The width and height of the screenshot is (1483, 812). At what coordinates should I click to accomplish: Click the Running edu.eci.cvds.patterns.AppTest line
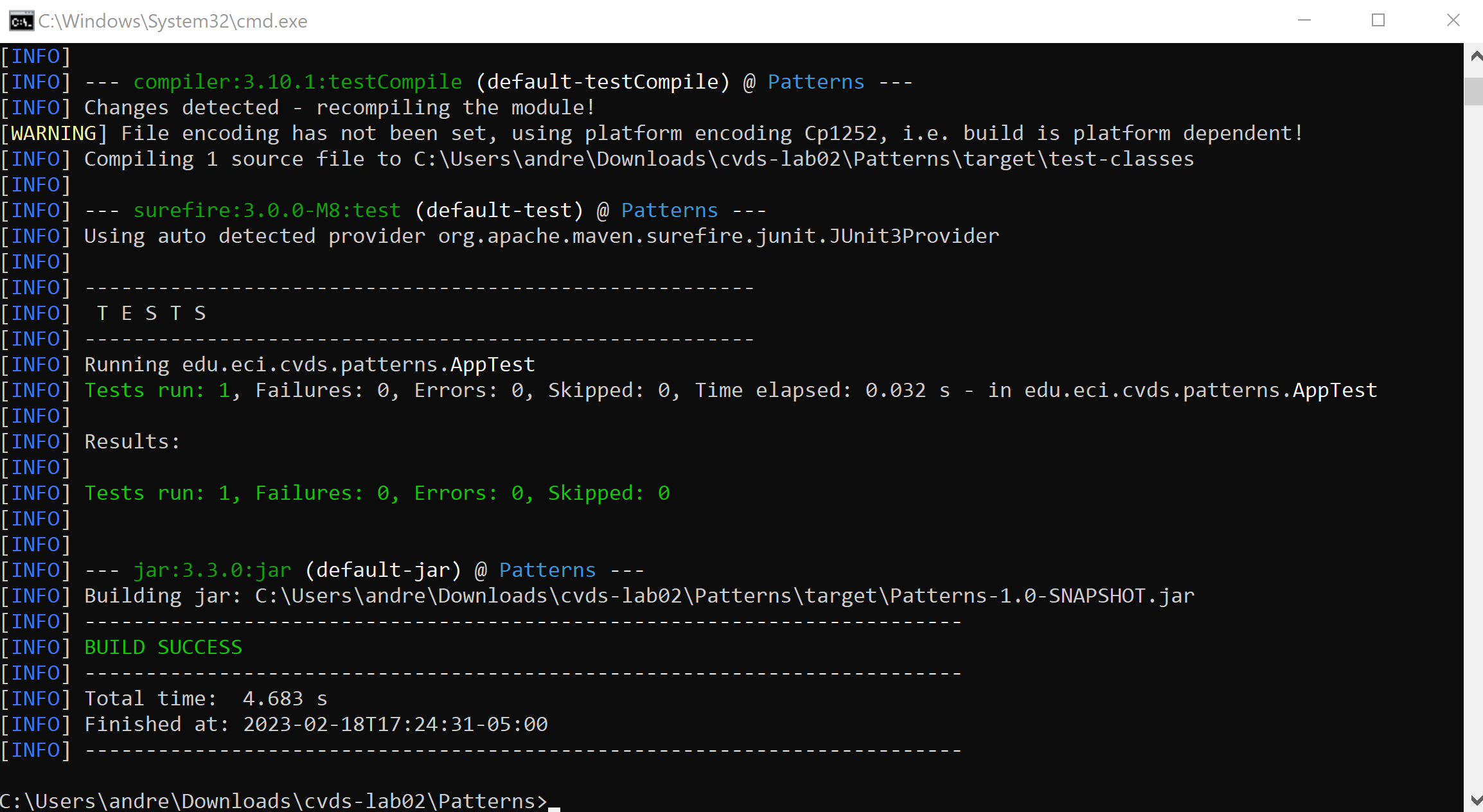tap(308, 364)
